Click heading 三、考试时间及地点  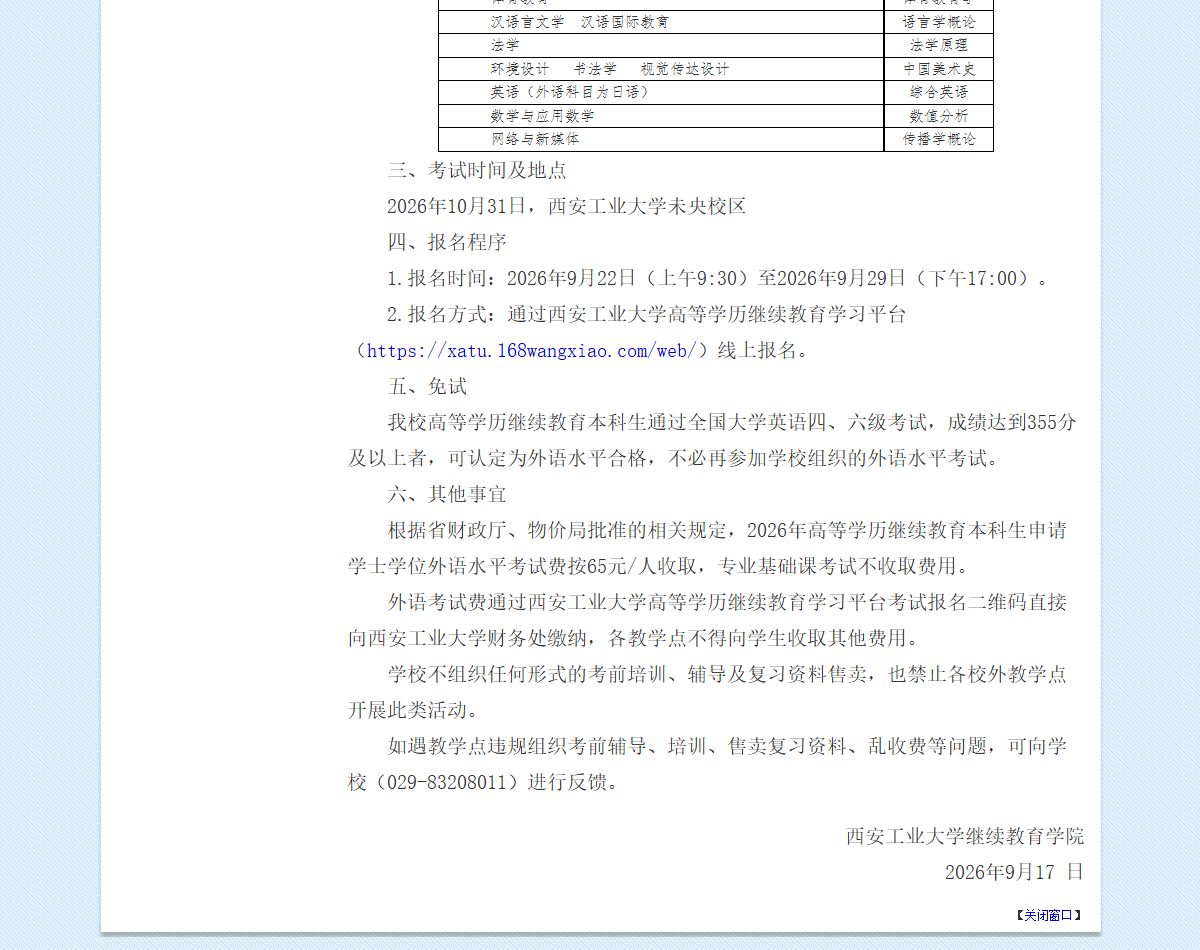pos(477,171)
